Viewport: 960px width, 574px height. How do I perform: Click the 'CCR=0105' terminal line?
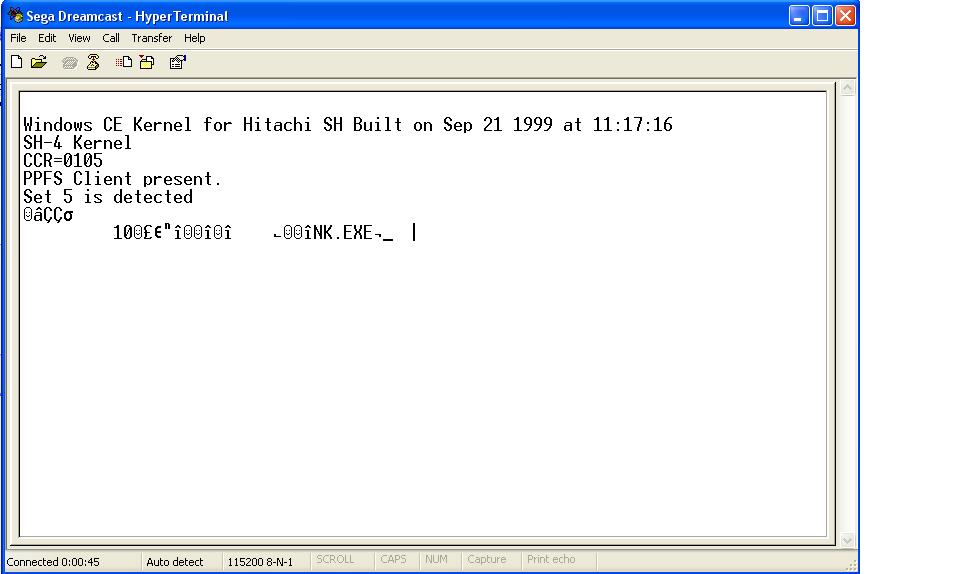tap(62, 161)
